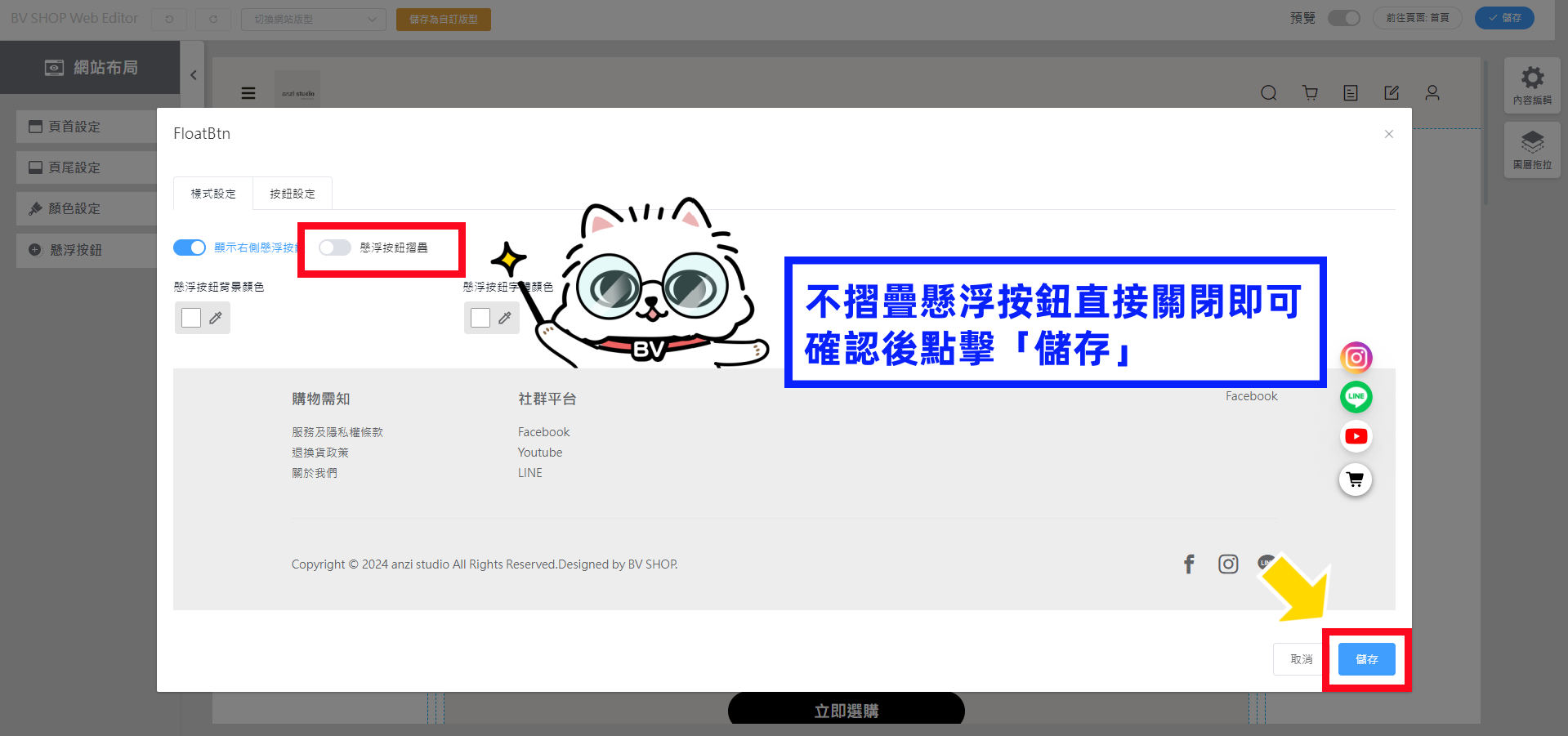Click 退換貨政策 footer link

pos(320,453)
